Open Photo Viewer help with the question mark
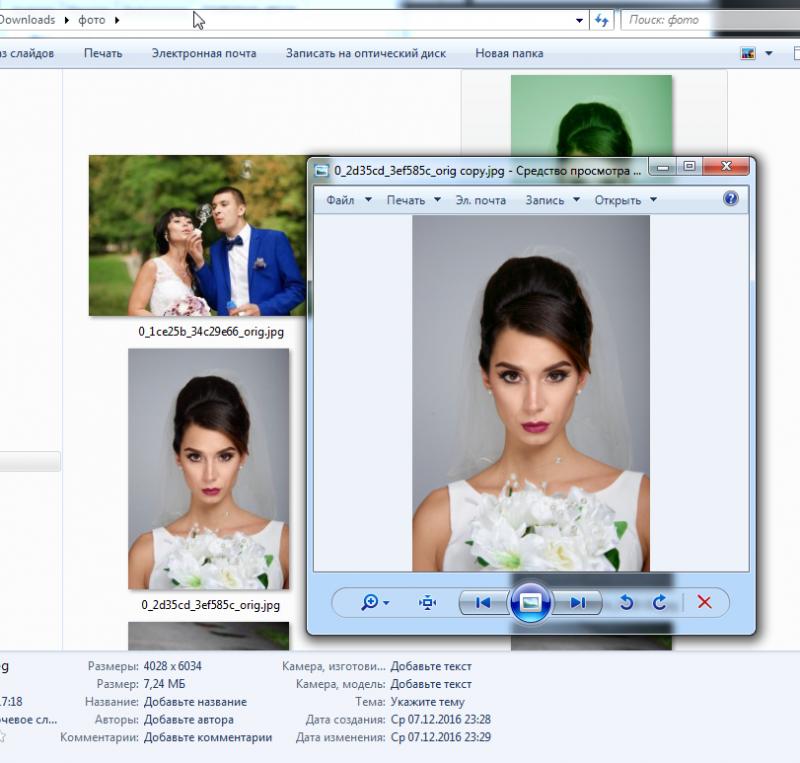 731,199
